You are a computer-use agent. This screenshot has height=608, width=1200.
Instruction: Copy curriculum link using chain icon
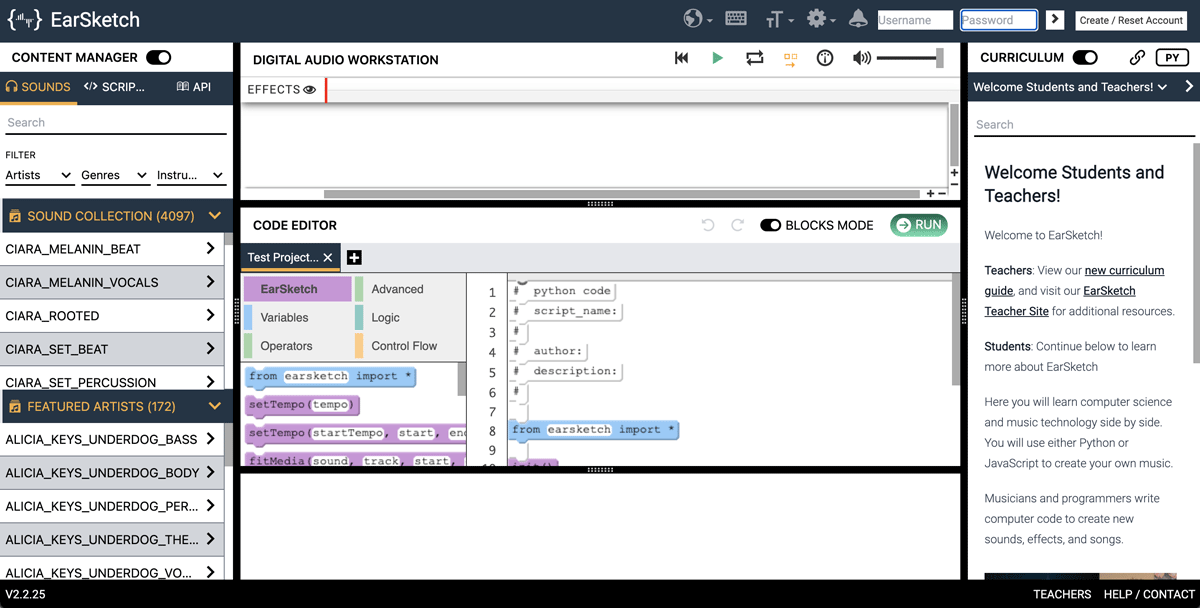(1136, 58)
